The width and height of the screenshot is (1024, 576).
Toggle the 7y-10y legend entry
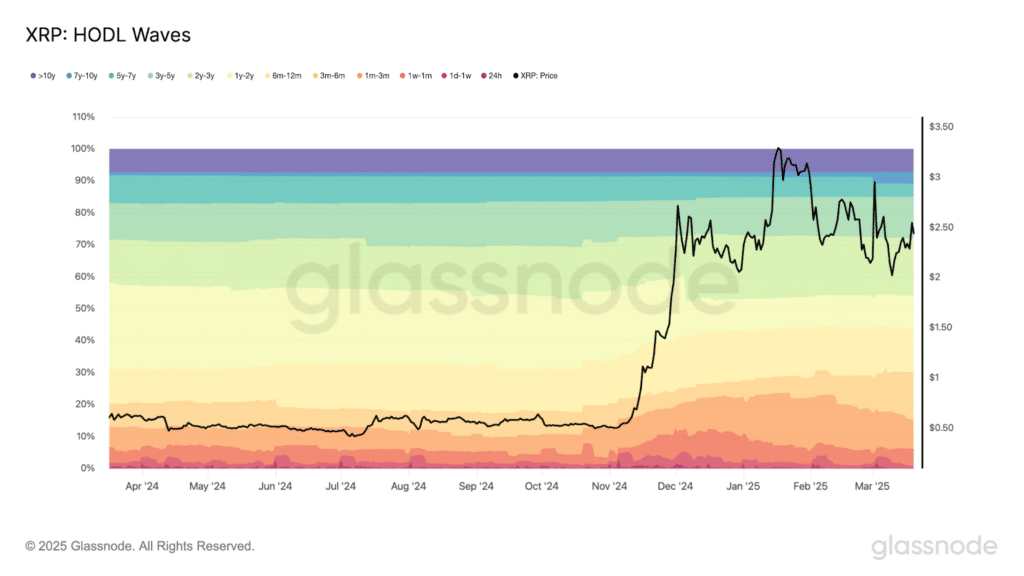[x=82, y=76]
